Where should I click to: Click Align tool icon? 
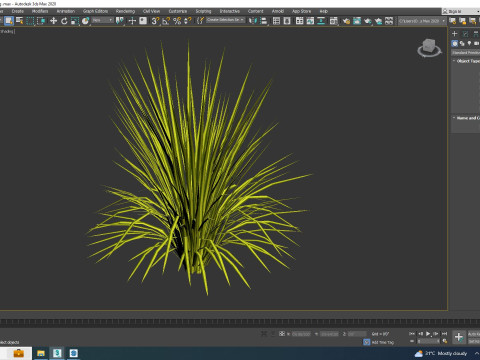click(264, 21)
